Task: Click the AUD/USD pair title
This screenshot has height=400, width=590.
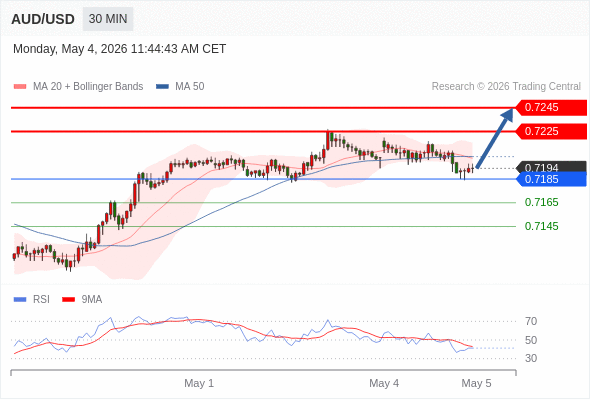Action: coord(43,19)
